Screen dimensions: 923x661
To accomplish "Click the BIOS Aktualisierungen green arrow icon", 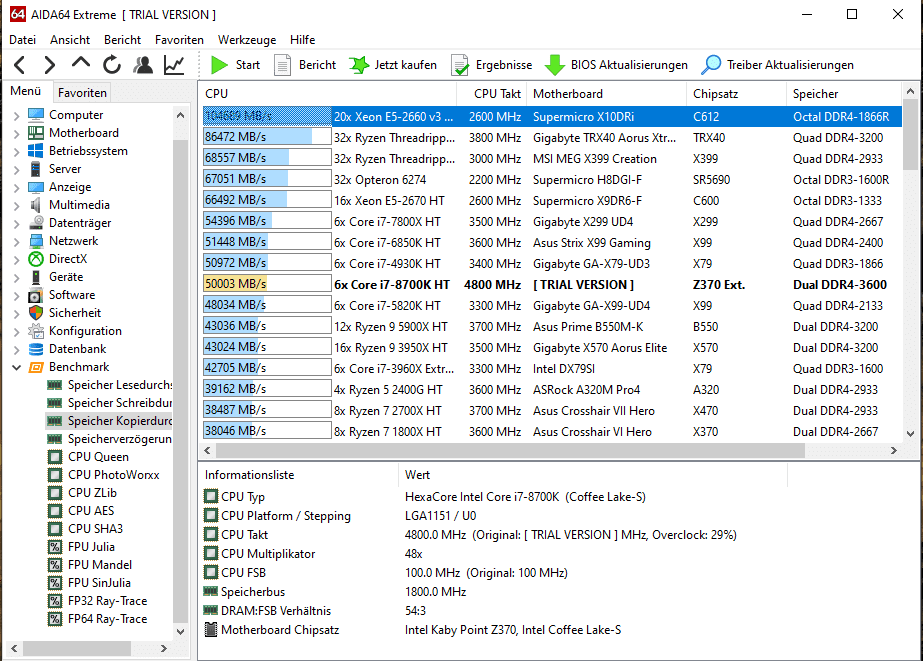I will (x=555, y=65).
